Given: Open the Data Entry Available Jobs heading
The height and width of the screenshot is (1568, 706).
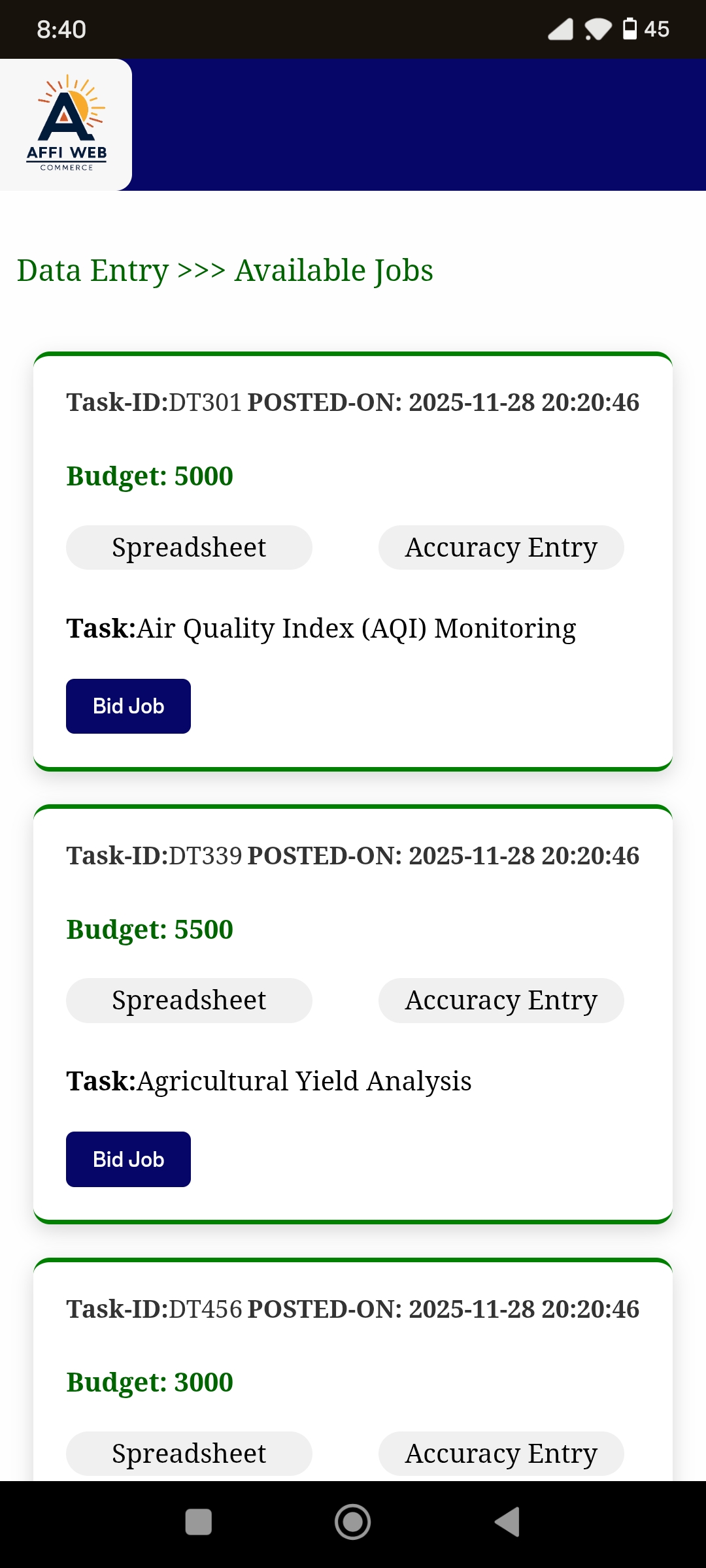Looking at the screenshot, I should [225, 270].
